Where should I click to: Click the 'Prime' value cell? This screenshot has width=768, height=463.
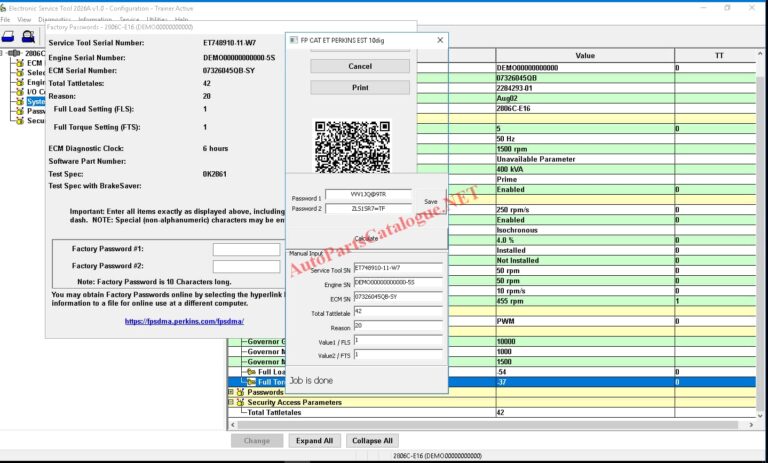coord(585,179)
